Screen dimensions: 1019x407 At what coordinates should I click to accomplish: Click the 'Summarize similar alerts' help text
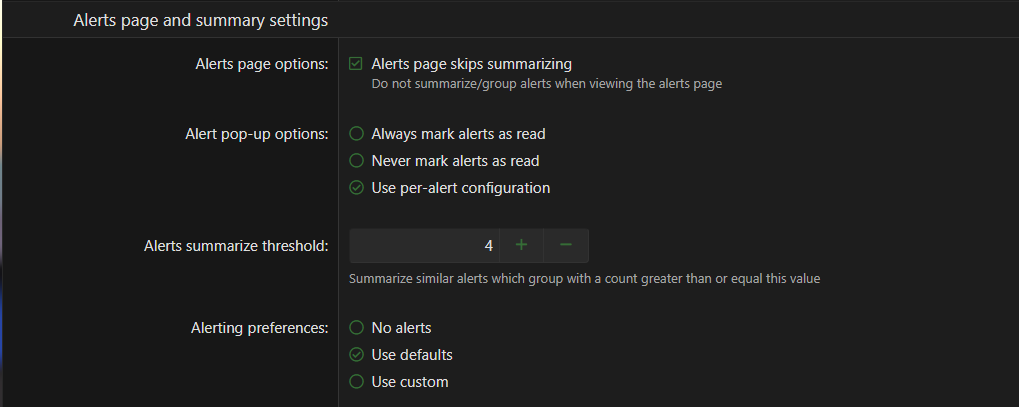point(584,279)
